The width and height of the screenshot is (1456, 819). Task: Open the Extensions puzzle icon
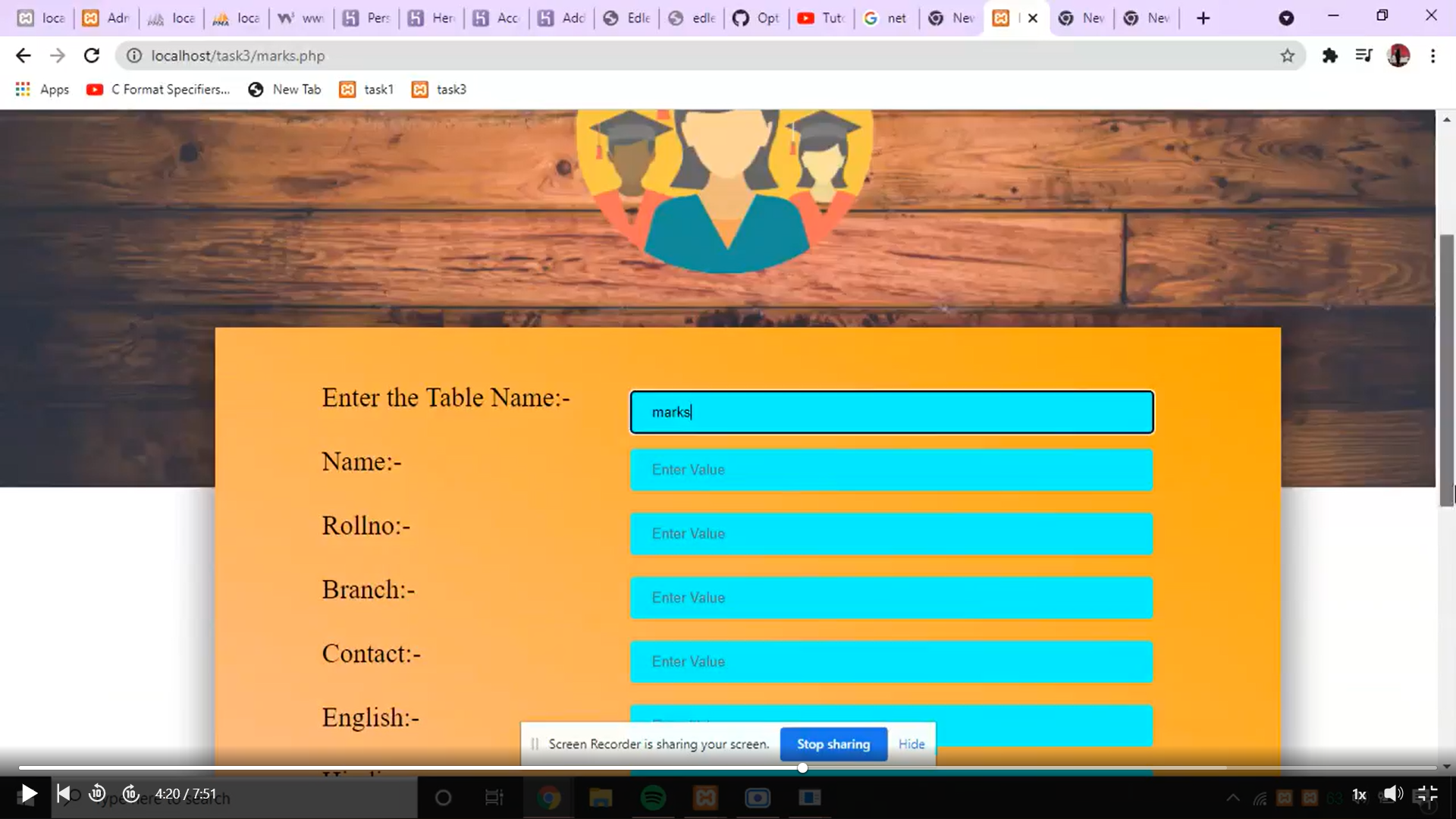[x=1329, y=55]
